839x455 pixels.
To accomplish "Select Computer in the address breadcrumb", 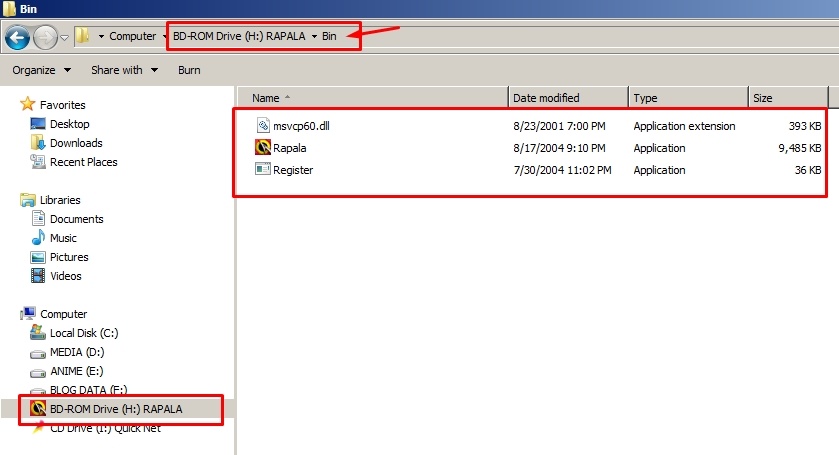I will tap(132, 36).
